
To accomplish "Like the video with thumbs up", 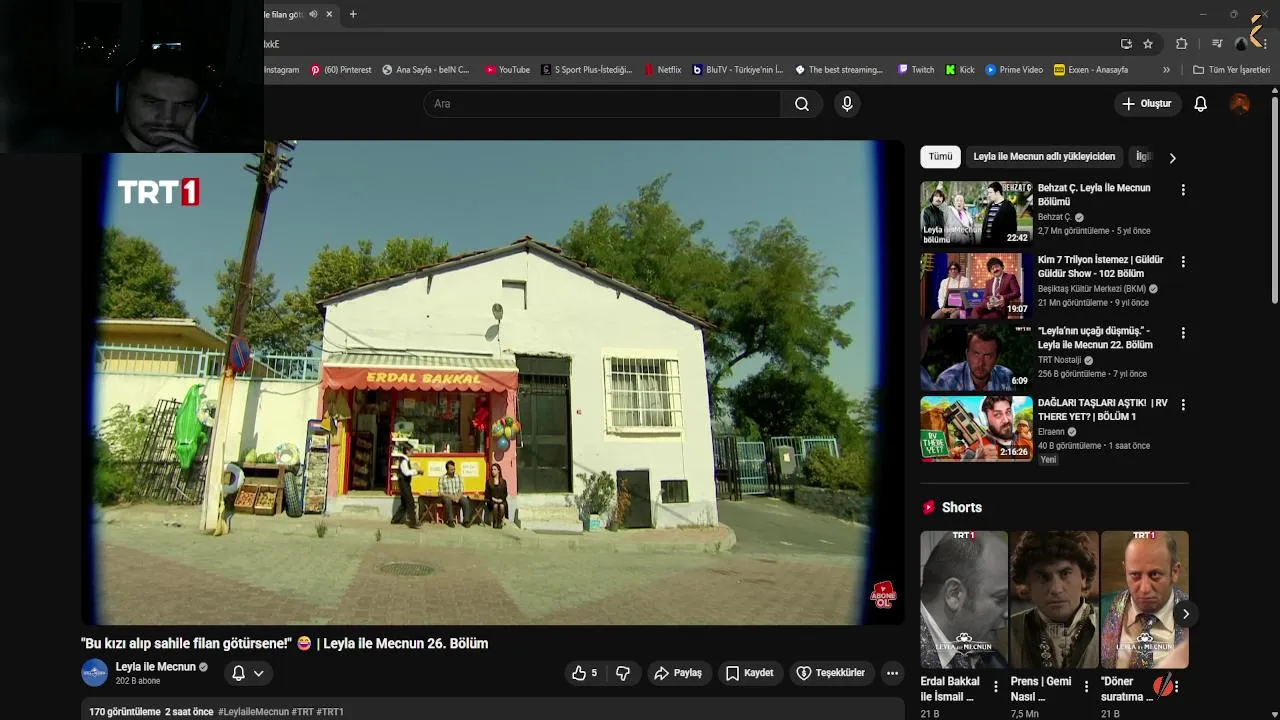I will 585,673.
